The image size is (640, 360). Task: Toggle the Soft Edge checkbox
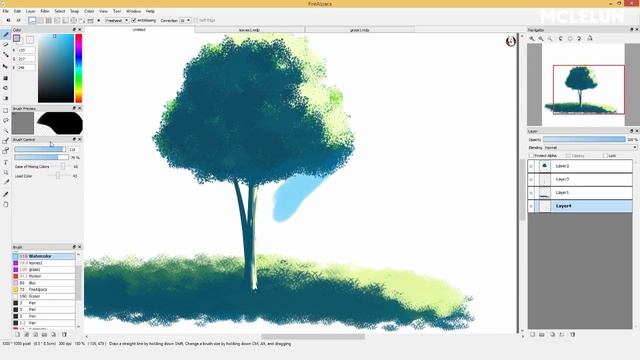(196, 20)
